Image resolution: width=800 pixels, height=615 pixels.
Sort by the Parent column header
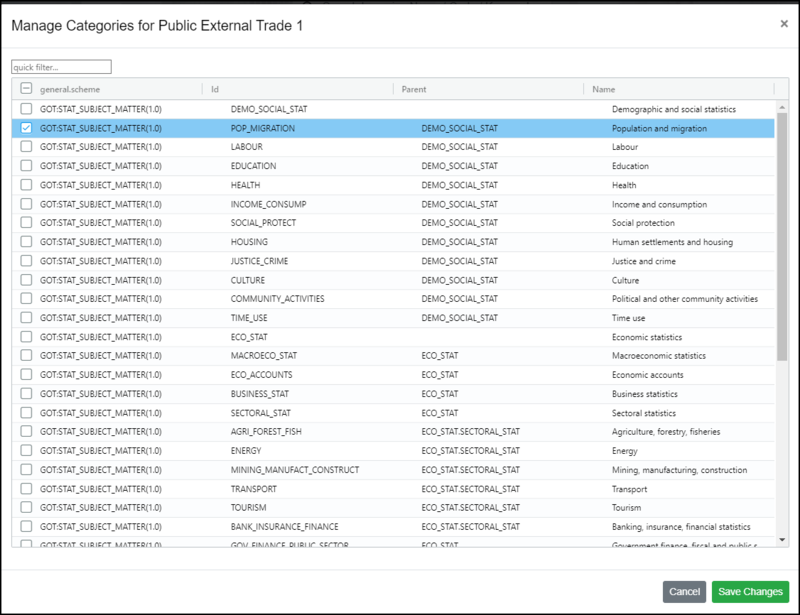point(414,89)
